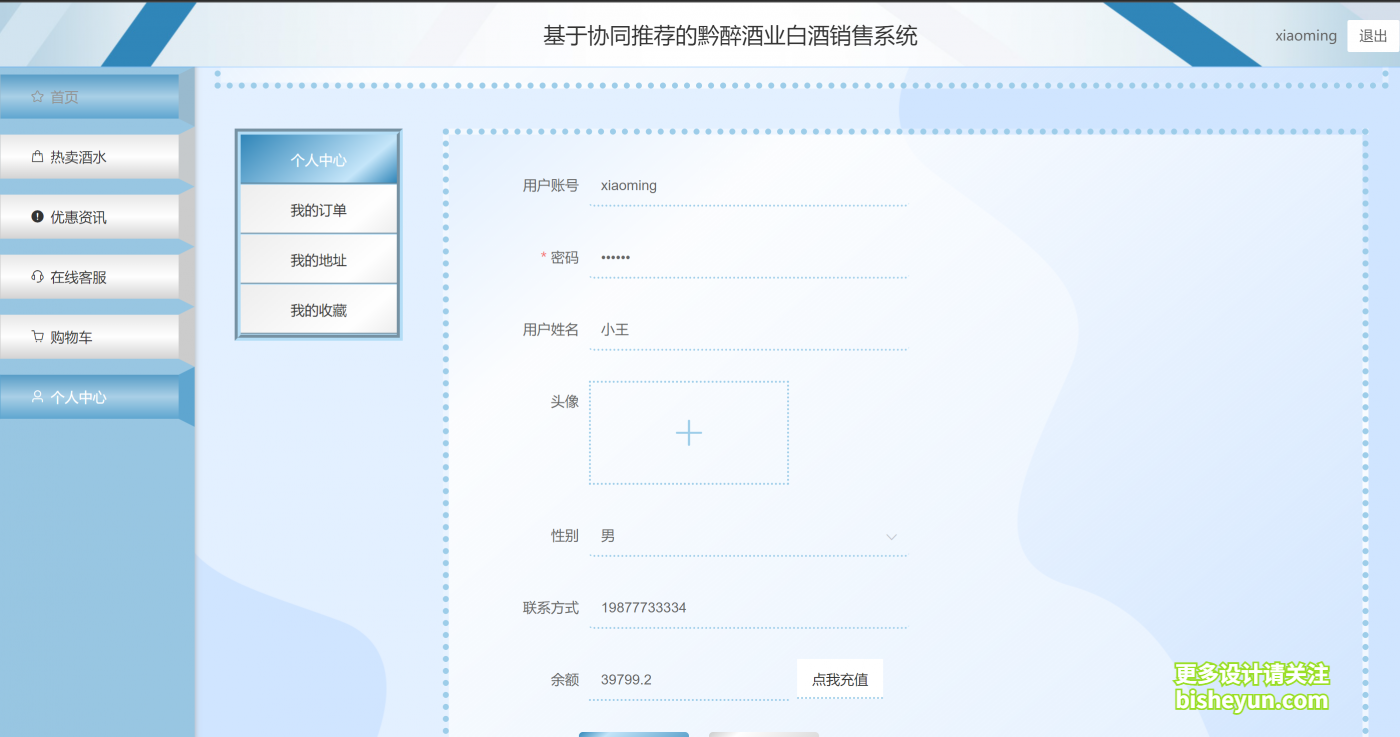Switch to the 个人中心 tab in sub-menu
The height and width of the screenshot is (737, 1400).
click(319, 159)
